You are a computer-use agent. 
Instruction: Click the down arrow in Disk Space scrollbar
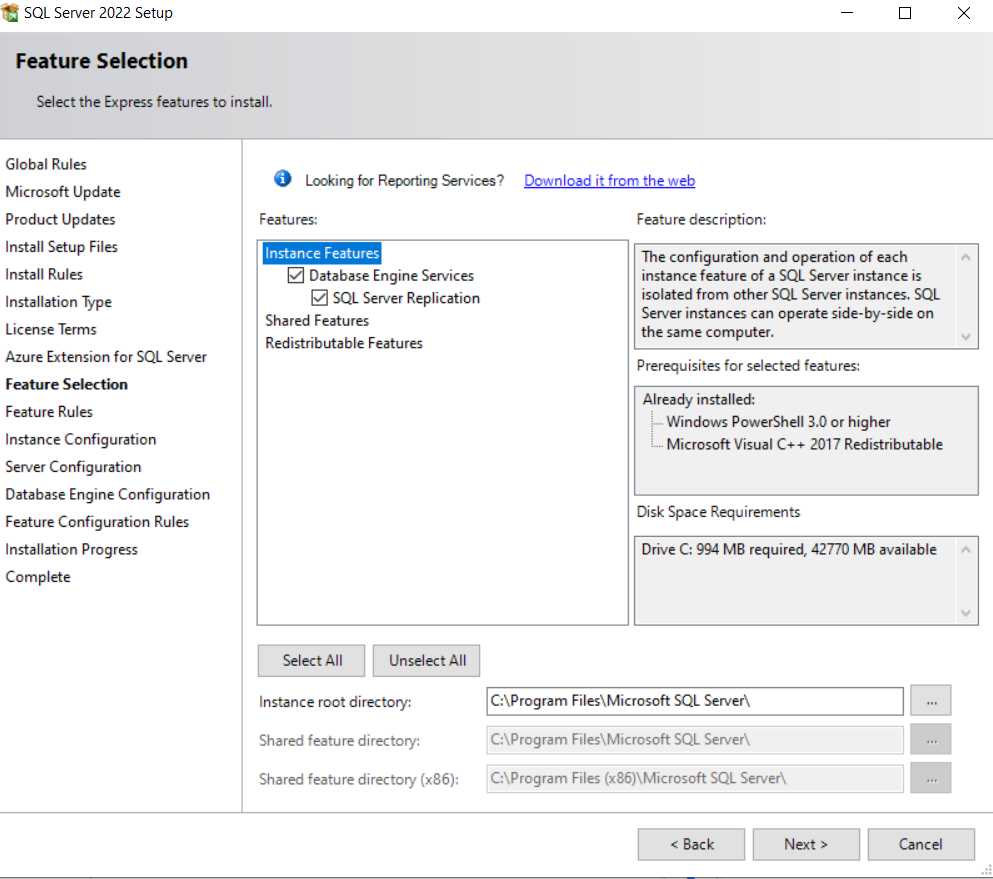(x=966, y=612)
